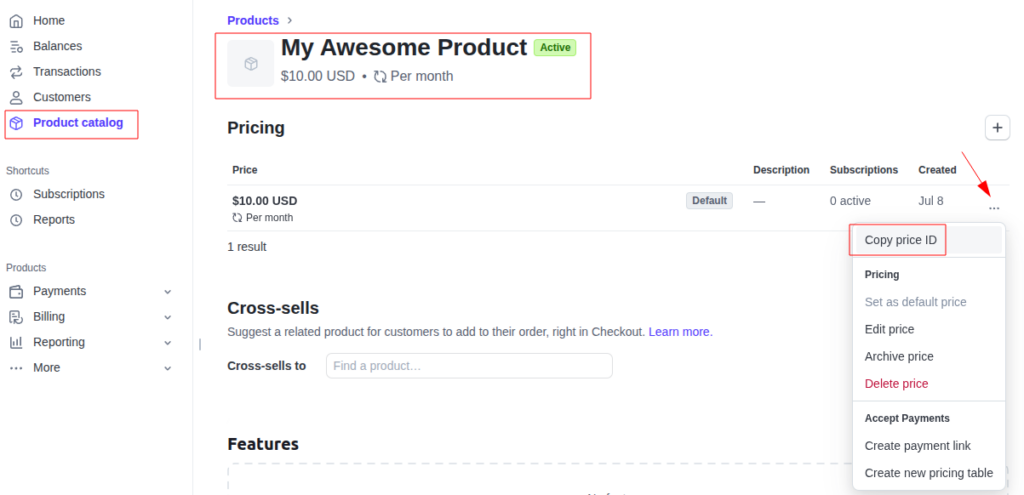Screen dimensions: 1024x495
Task: Click the Home icon in sidebar
Action: pos(15,21)
